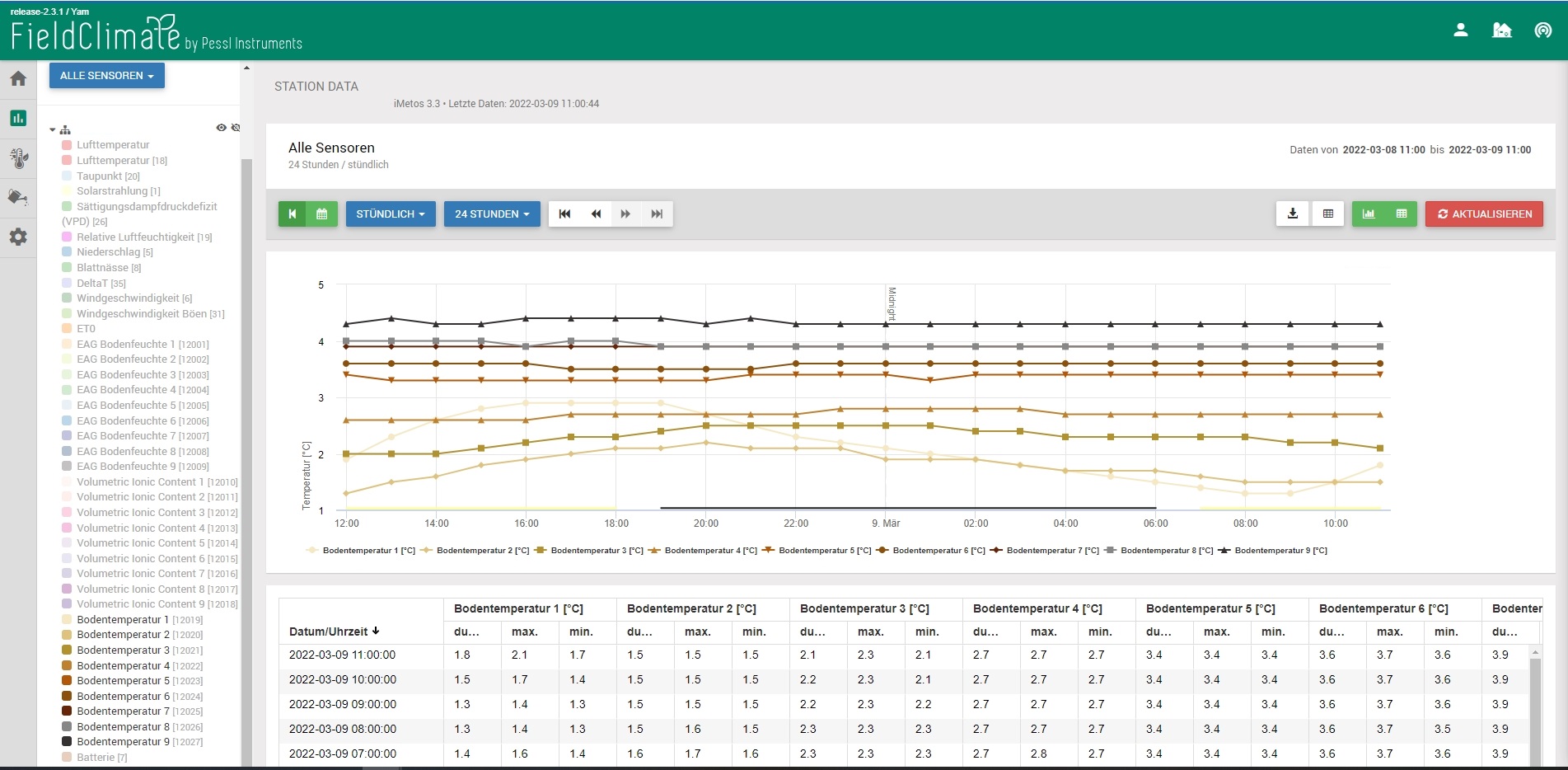Open settings gear in left sidebar

pyautogui.click(x=18, y=237)
